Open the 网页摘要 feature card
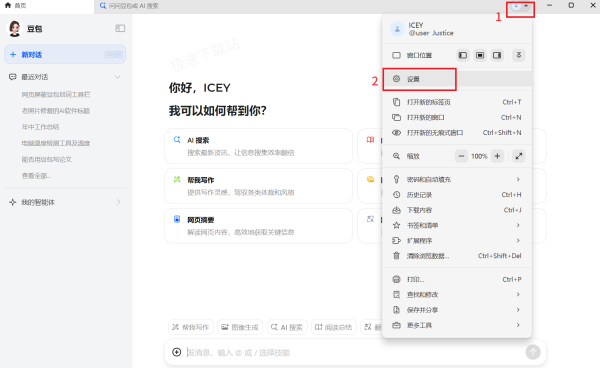 258,226
